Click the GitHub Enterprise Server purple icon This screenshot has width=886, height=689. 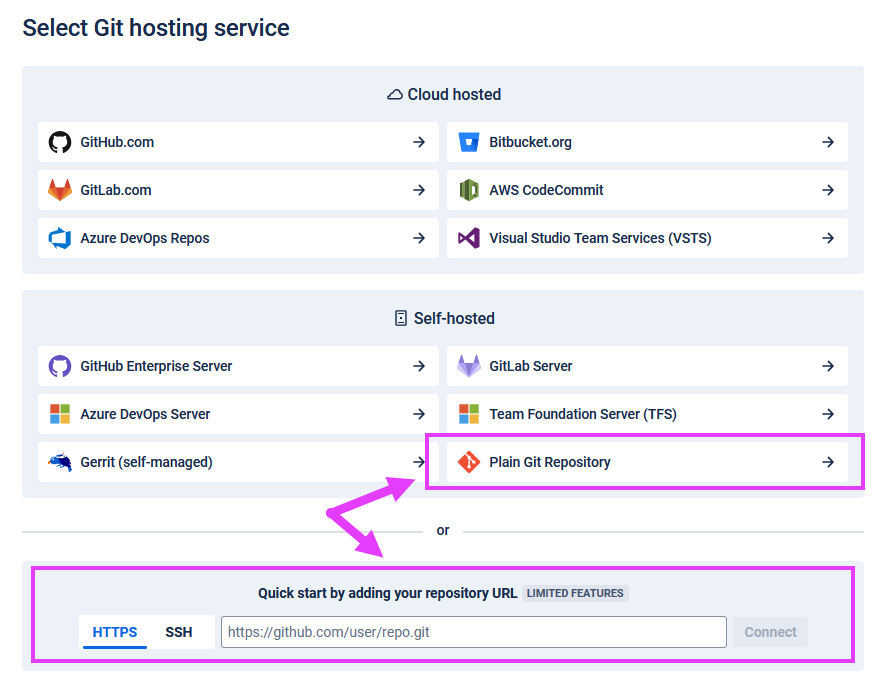(x=60, y=366)
